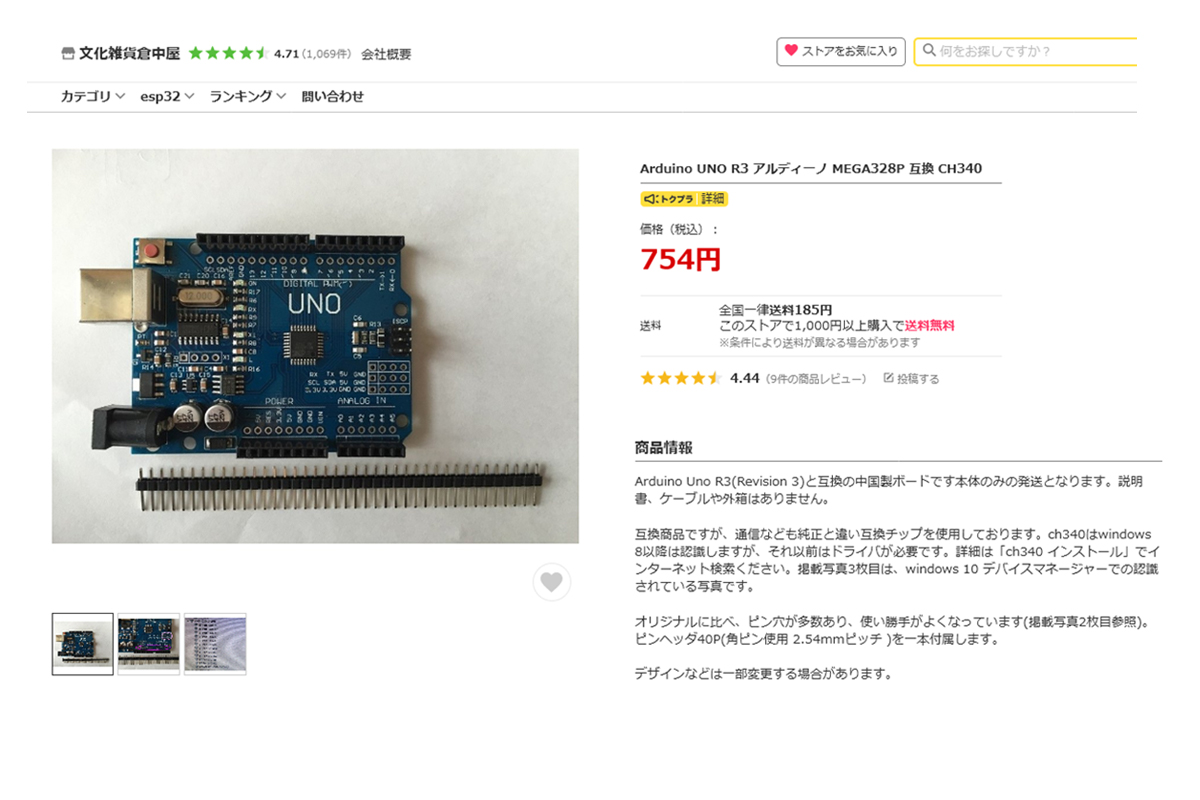Image resolution: width=1200 pixels, height=800 pixels.
Task: Expand the esp32 dropdown menu
Action: pyautogui.click(x=167, y=97)
